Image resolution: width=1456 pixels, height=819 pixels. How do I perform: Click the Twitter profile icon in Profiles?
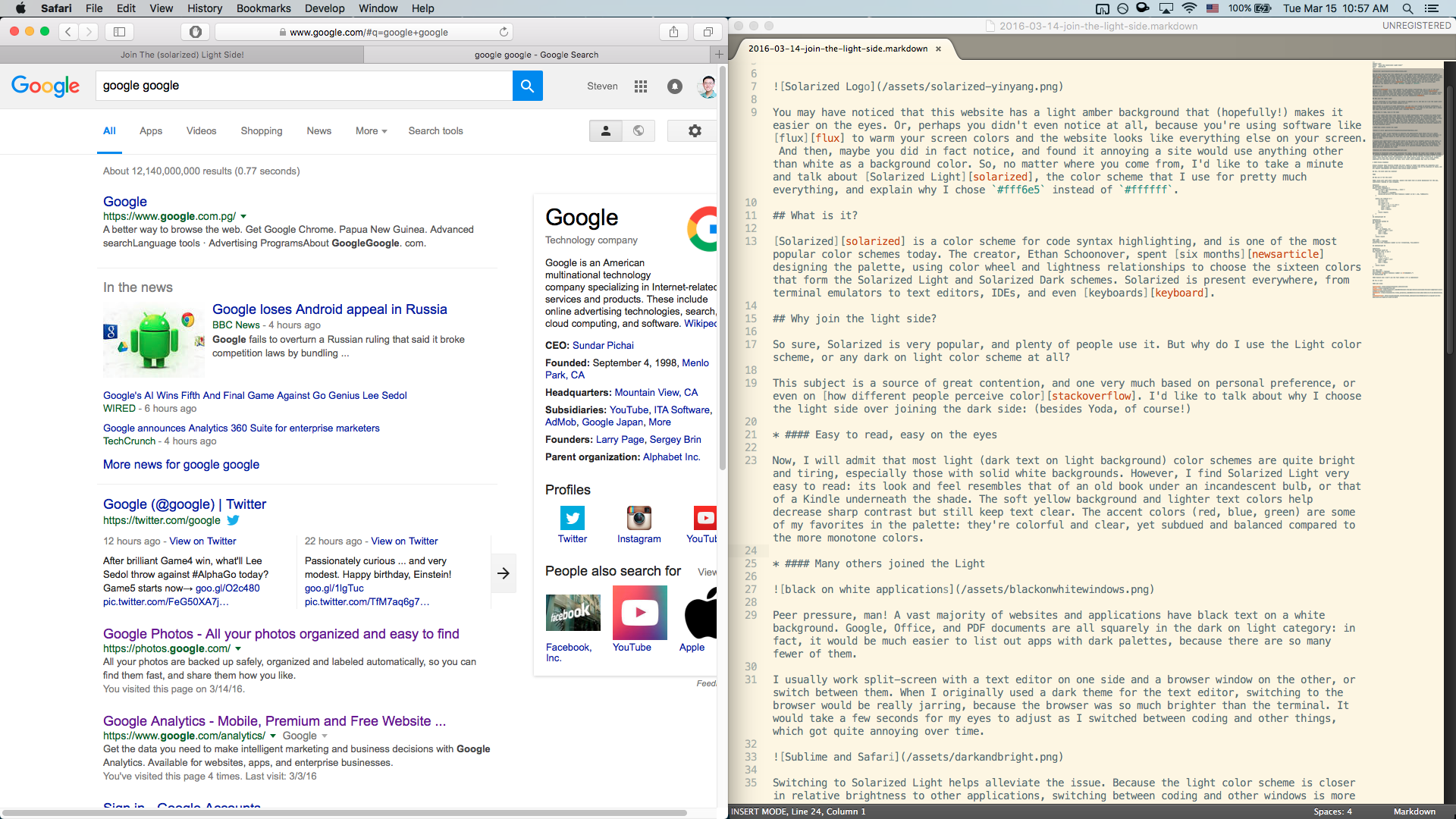pyautogui.click(x=573, y=518)
